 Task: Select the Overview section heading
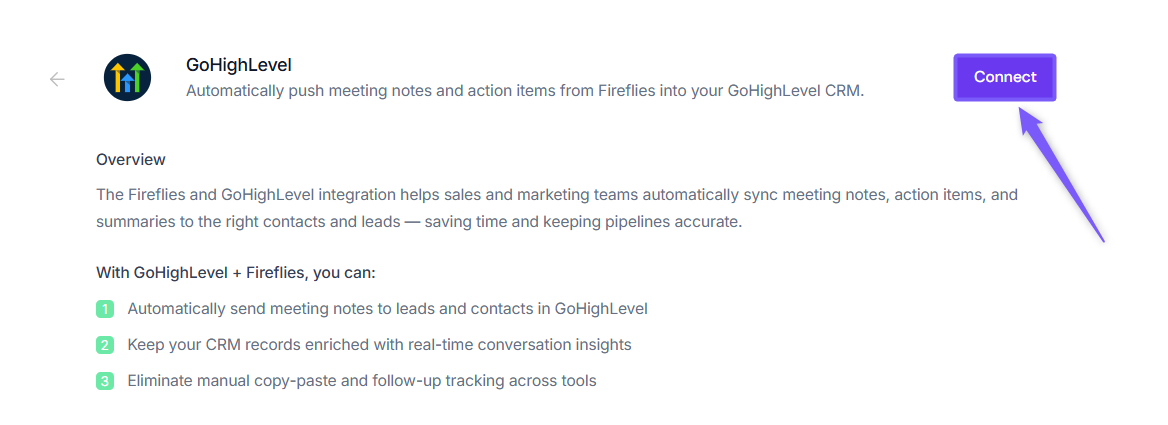click(131, 160)
